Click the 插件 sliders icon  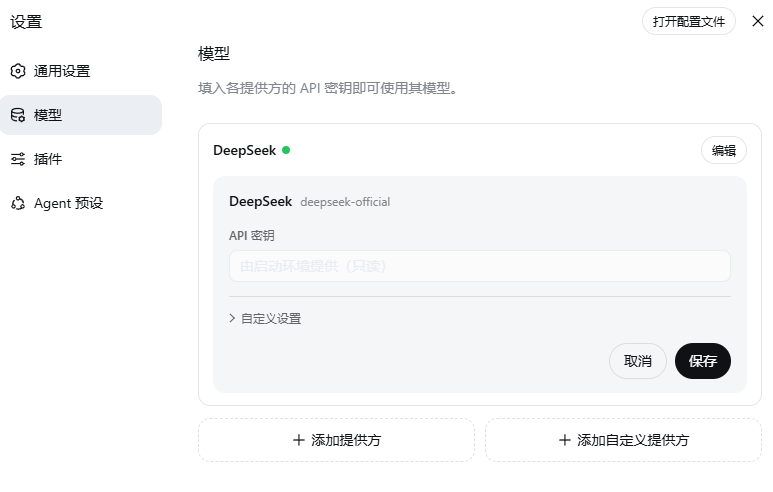pyautogui.click(x=18, y=159)
